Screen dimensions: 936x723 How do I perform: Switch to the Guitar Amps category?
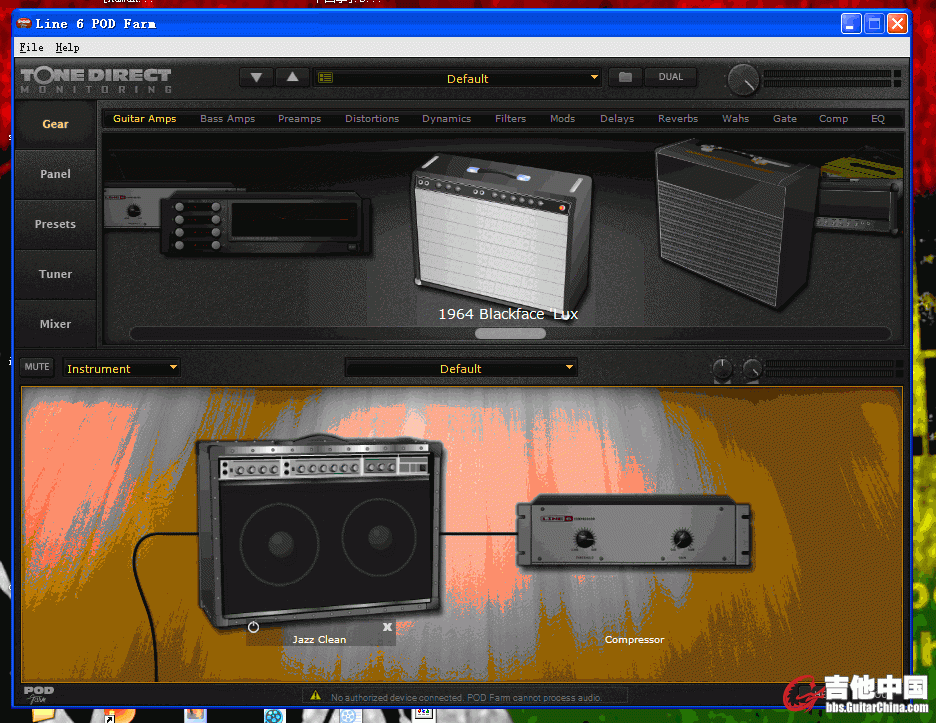pyautogui.click(x=144, y=118)
